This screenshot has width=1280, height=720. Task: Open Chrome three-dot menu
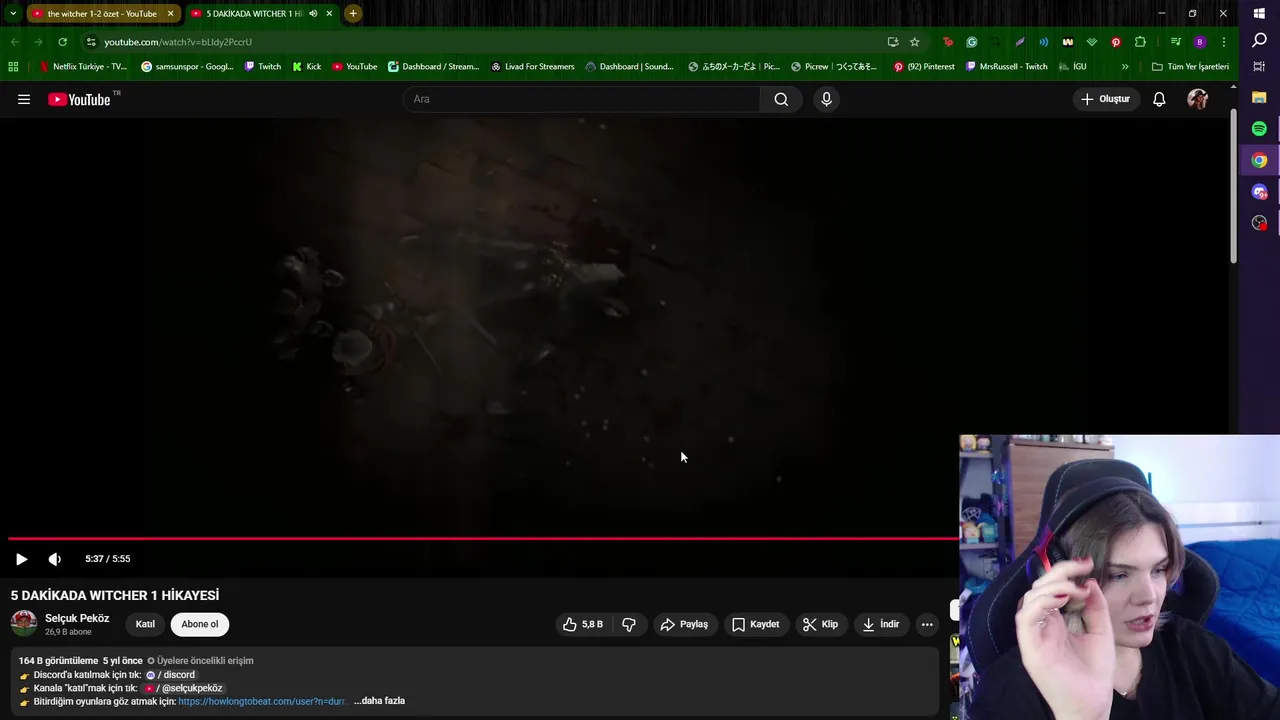pos(1224,42)
